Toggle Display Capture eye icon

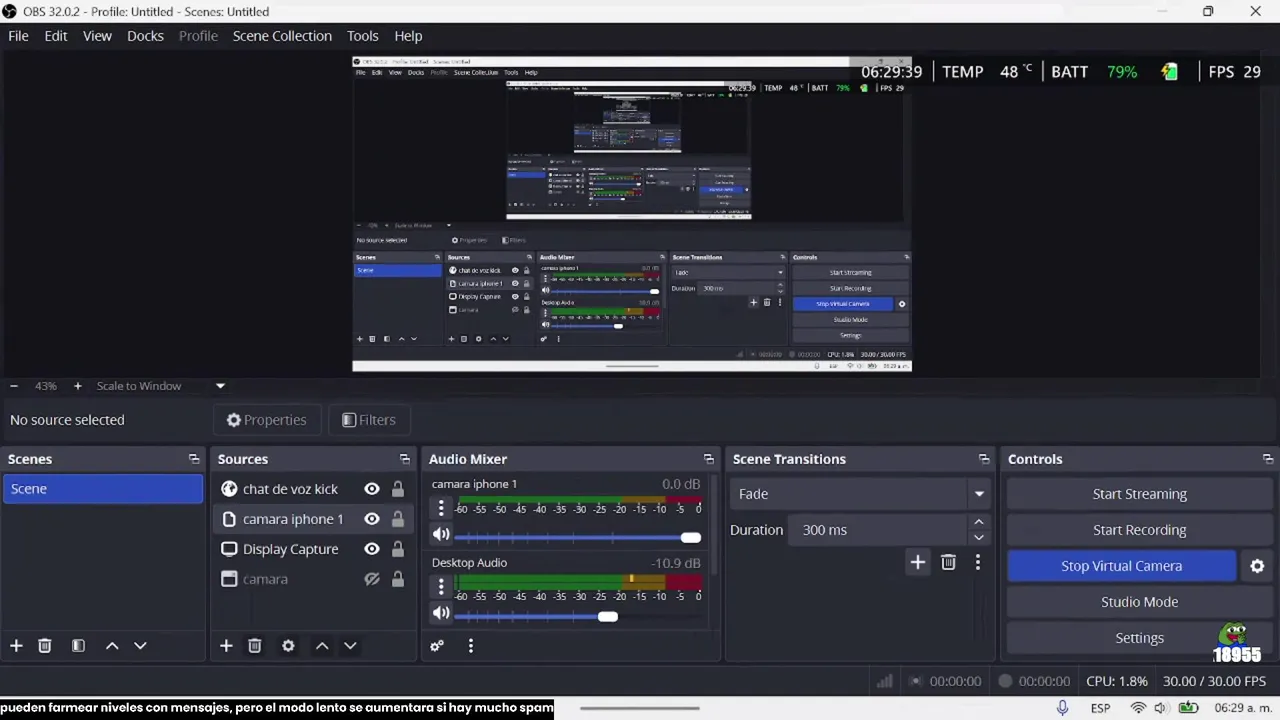pos(372,549)
